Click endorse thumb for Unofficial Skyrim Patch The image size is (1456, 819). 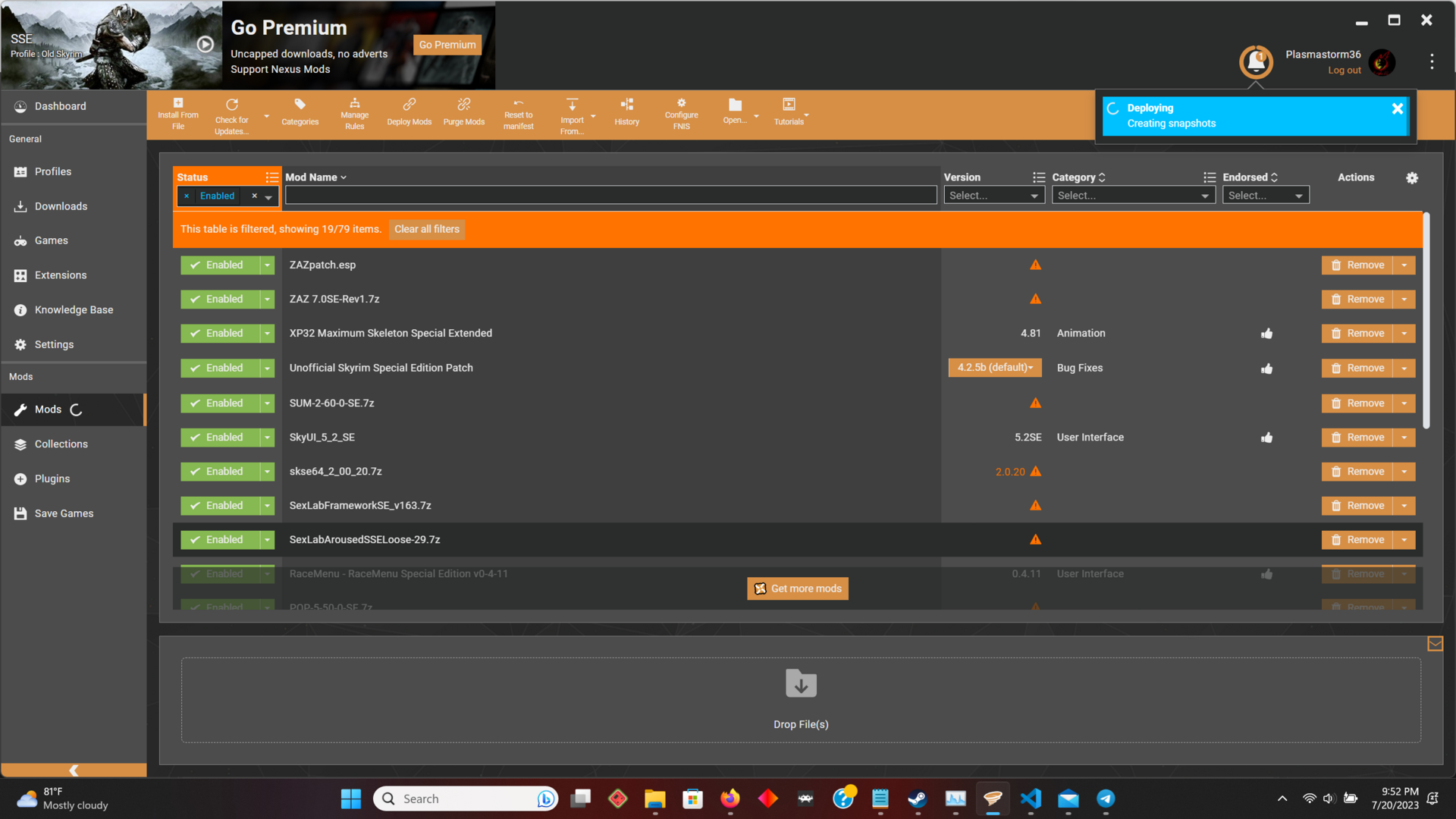click(1266, 369)
